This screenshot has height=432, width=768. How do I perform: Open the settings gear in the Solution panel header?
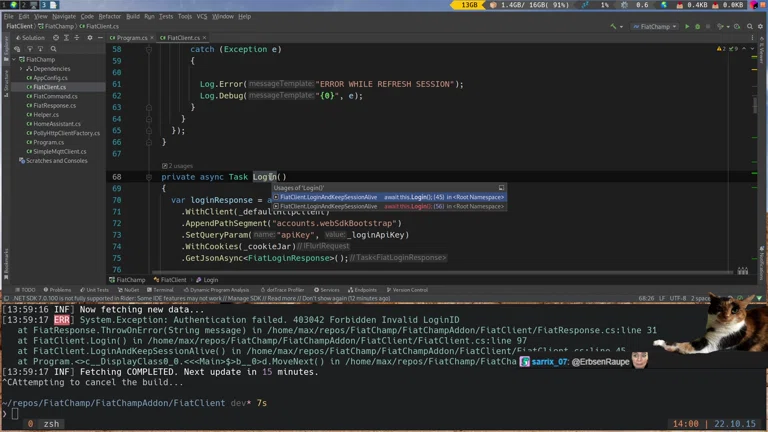(90, 38)
